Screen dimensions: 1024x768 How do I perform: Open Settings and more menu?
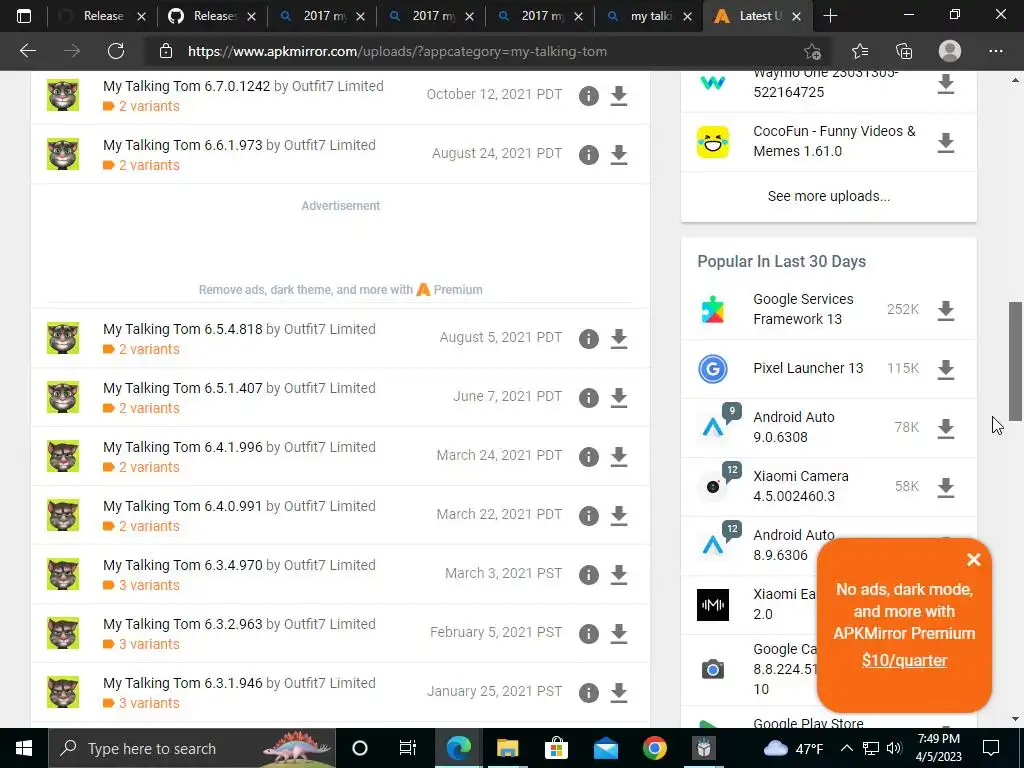(995, 51)
